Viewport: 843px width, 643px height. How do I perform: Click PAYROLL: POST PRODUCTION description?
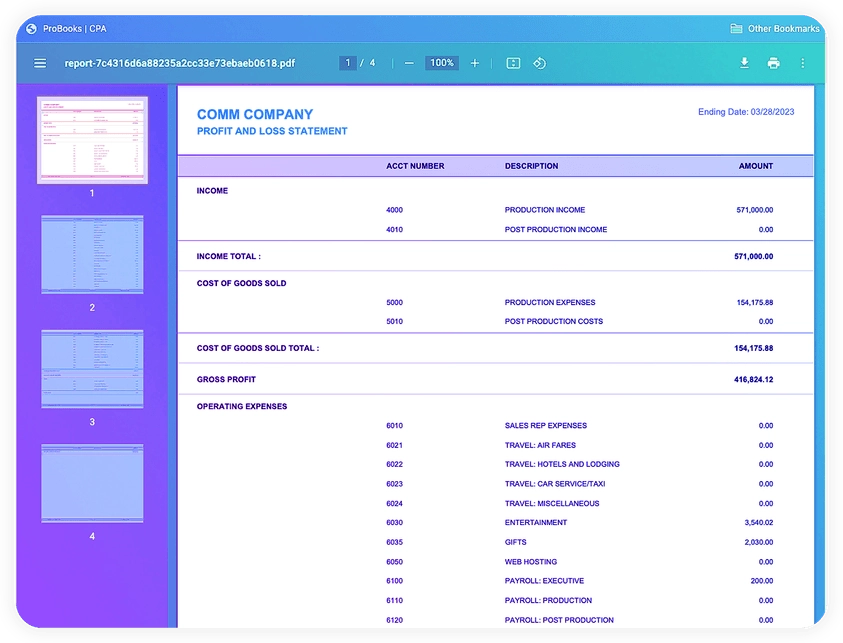pos(559,620)
